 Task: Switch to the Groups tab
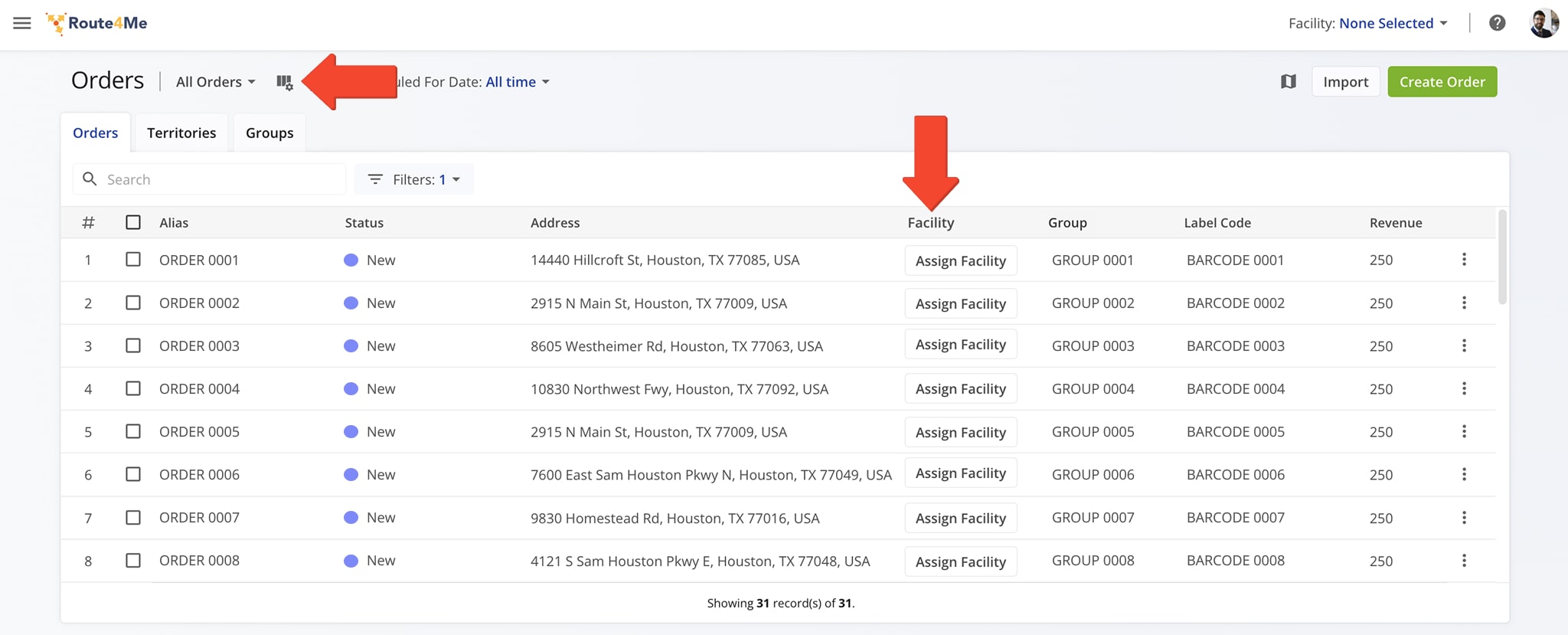tap(269, 133)
